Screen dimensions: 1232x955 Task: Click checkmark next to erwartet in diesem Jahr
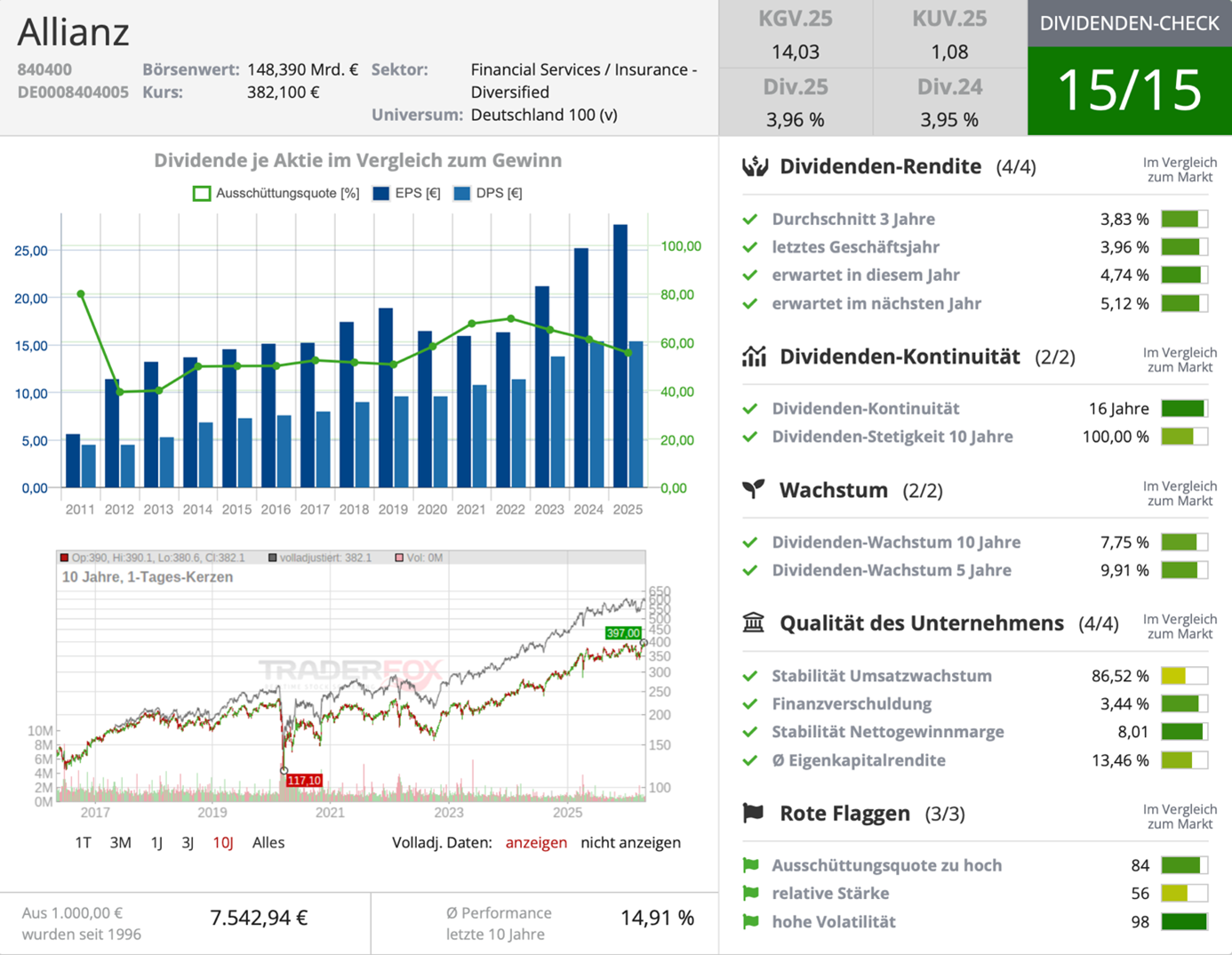pyautogui.click(x=750, y=275)
